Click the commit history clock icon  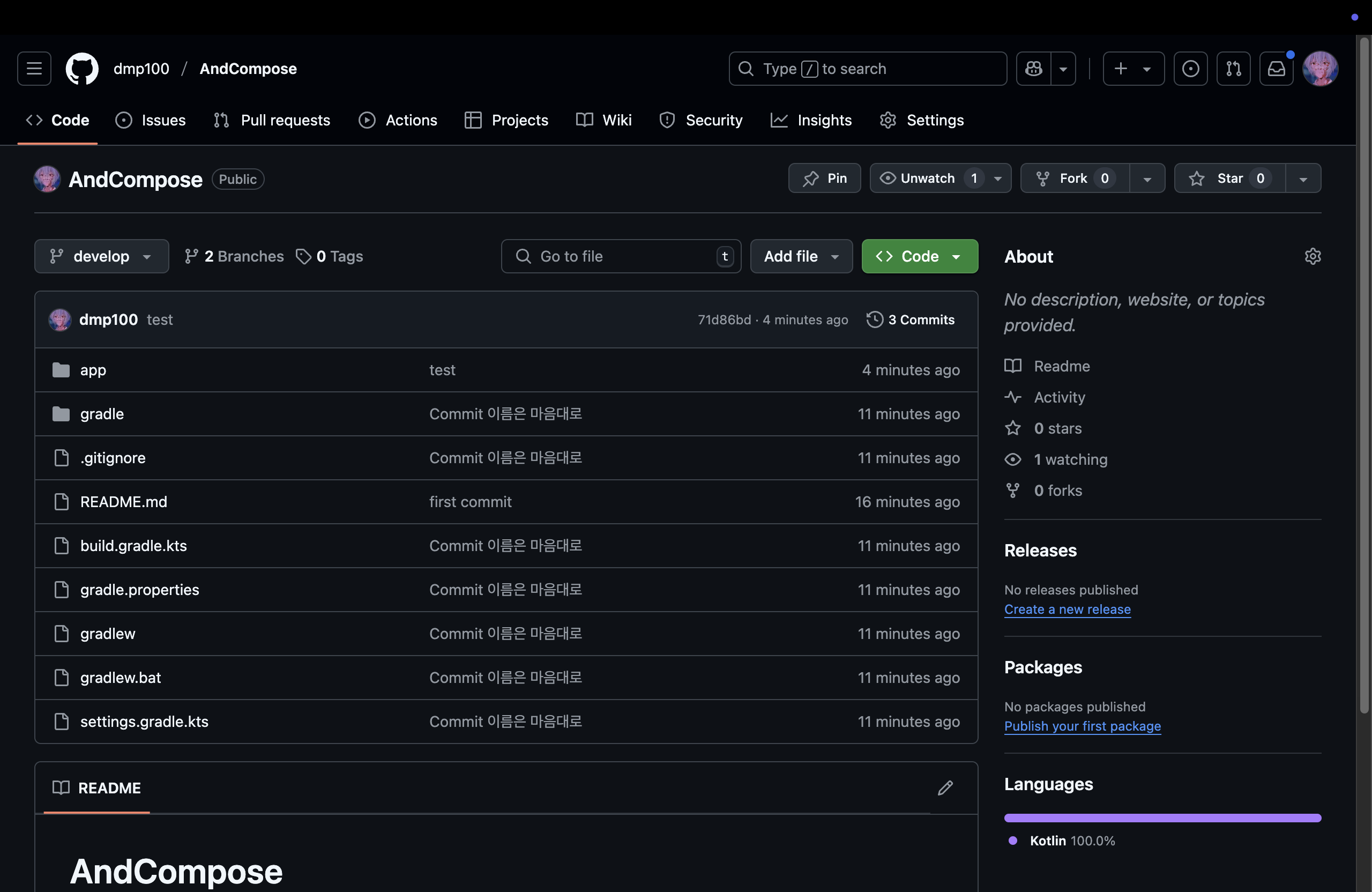pos(875,319)
